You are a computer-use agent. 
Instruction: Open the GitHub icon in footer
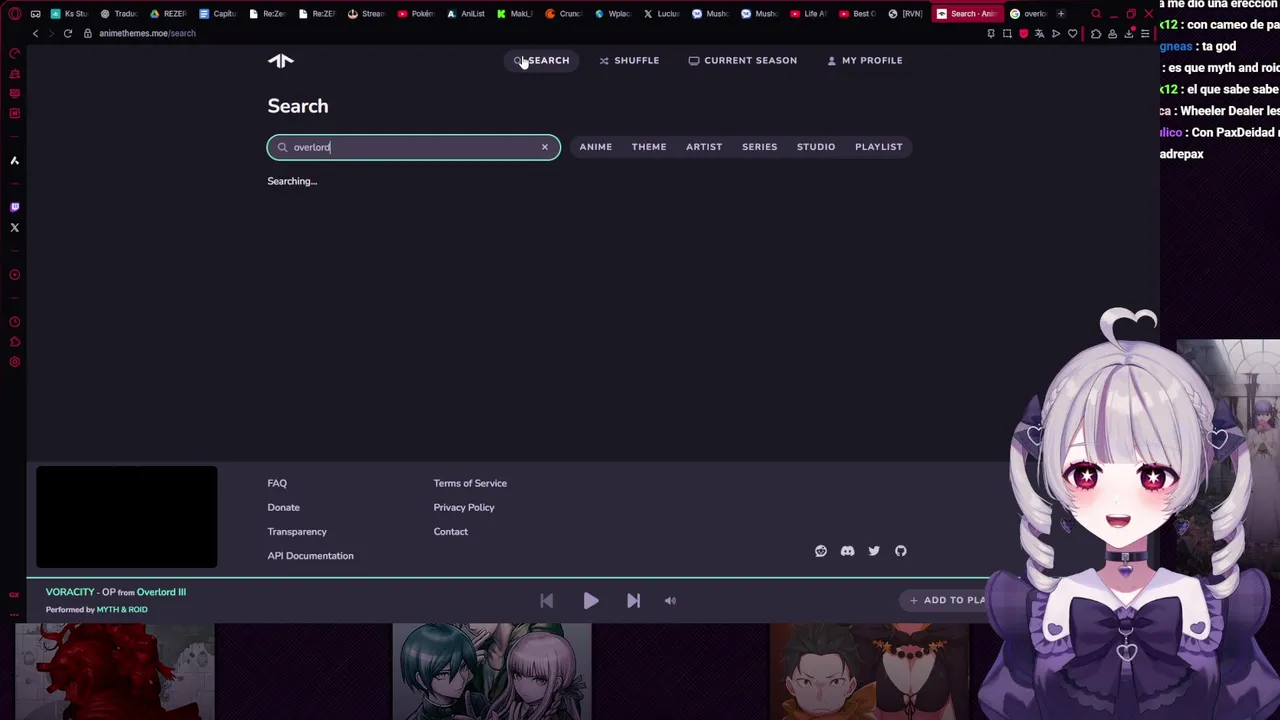click(901, 551)
